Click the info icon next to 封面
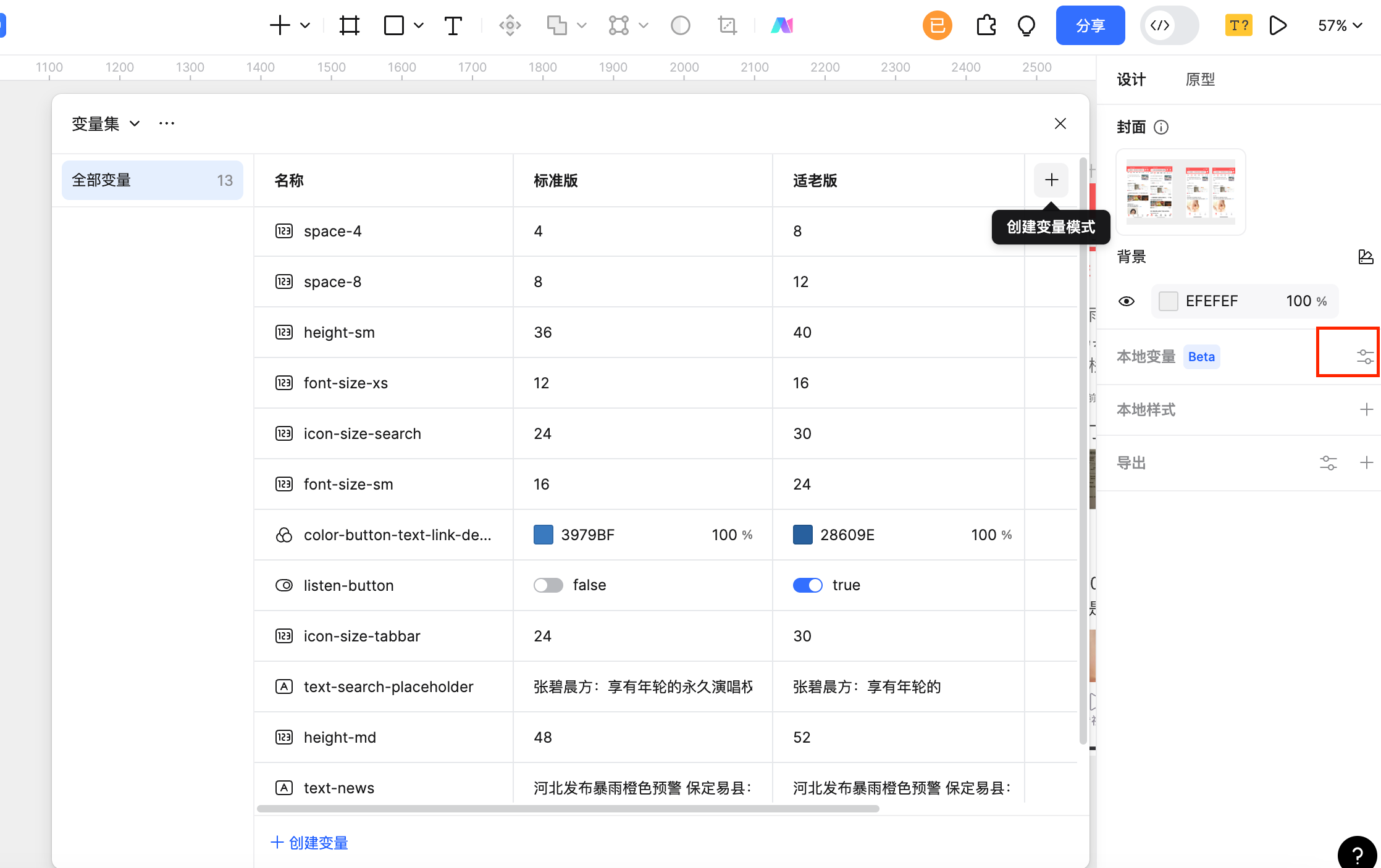Viewport: 1381px width, 868px height. click(x=1161, y=127)
